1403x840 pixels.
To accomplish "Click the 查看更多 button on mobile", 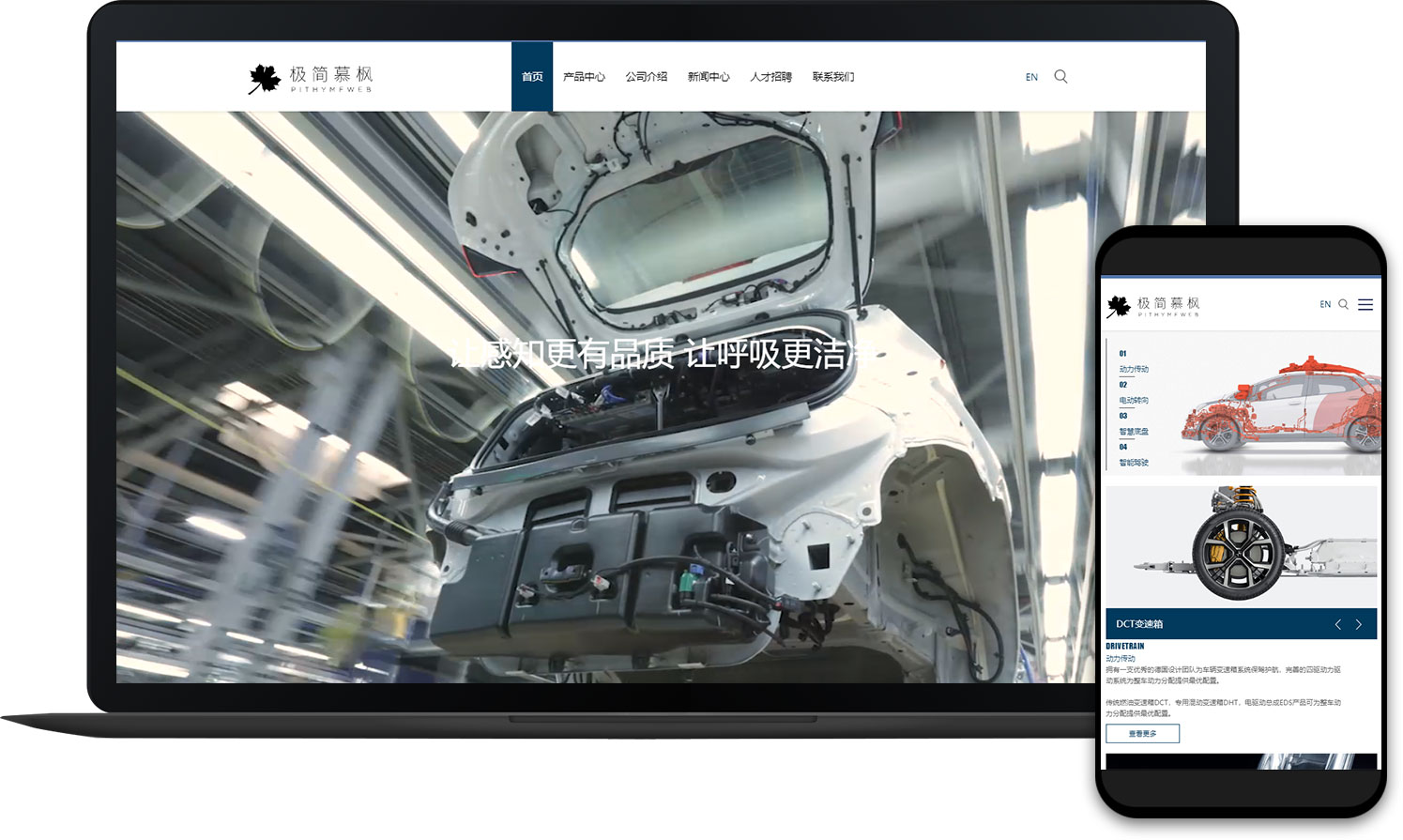I will point(1142,734).
